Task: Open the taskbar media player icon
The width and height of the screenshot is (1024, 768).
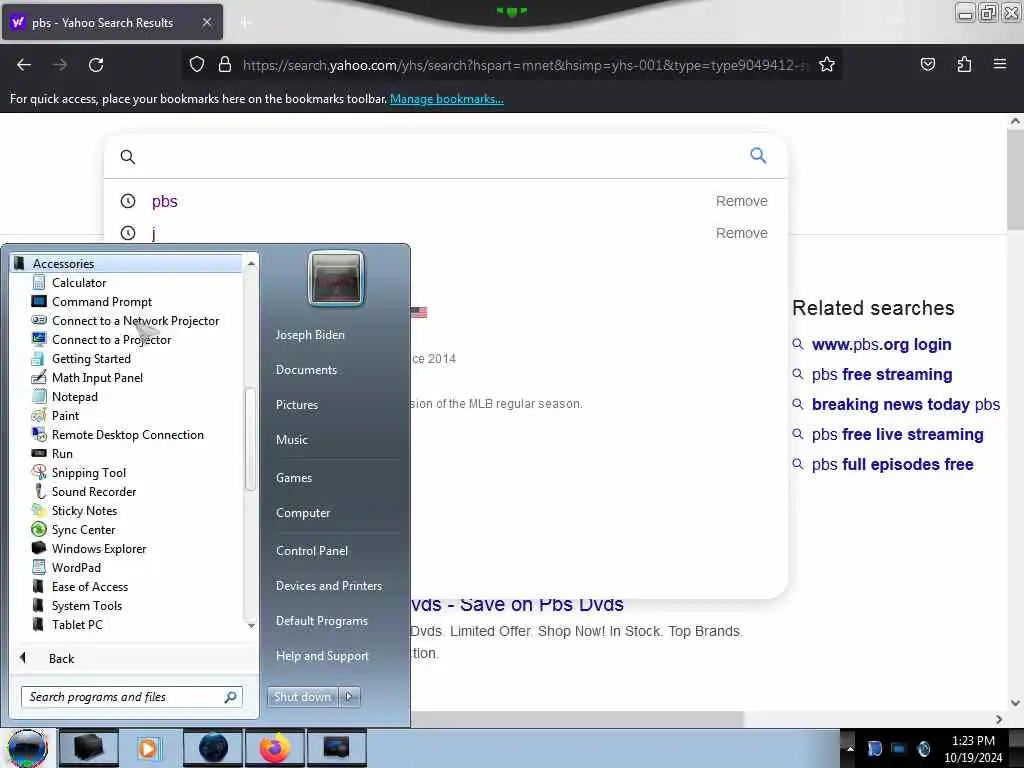Action: (149, 748)
